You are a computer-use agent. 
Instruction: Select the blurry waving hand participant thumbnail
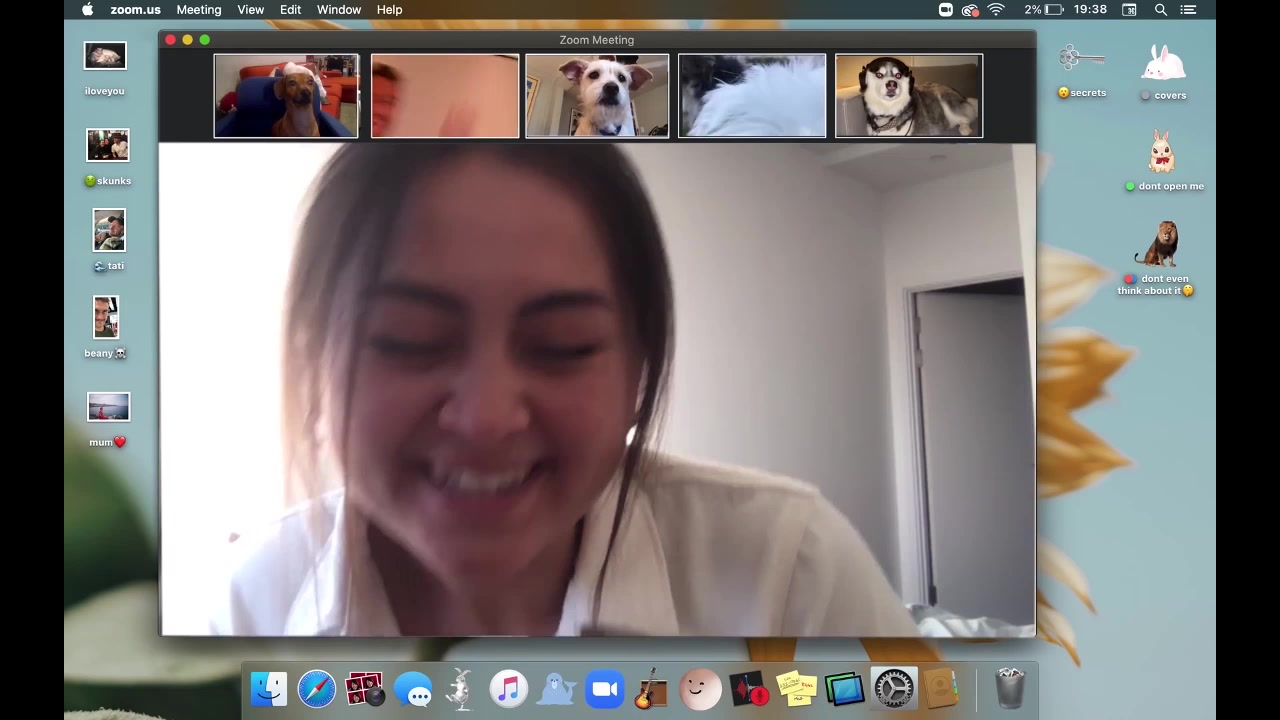[x=445, y=96]
